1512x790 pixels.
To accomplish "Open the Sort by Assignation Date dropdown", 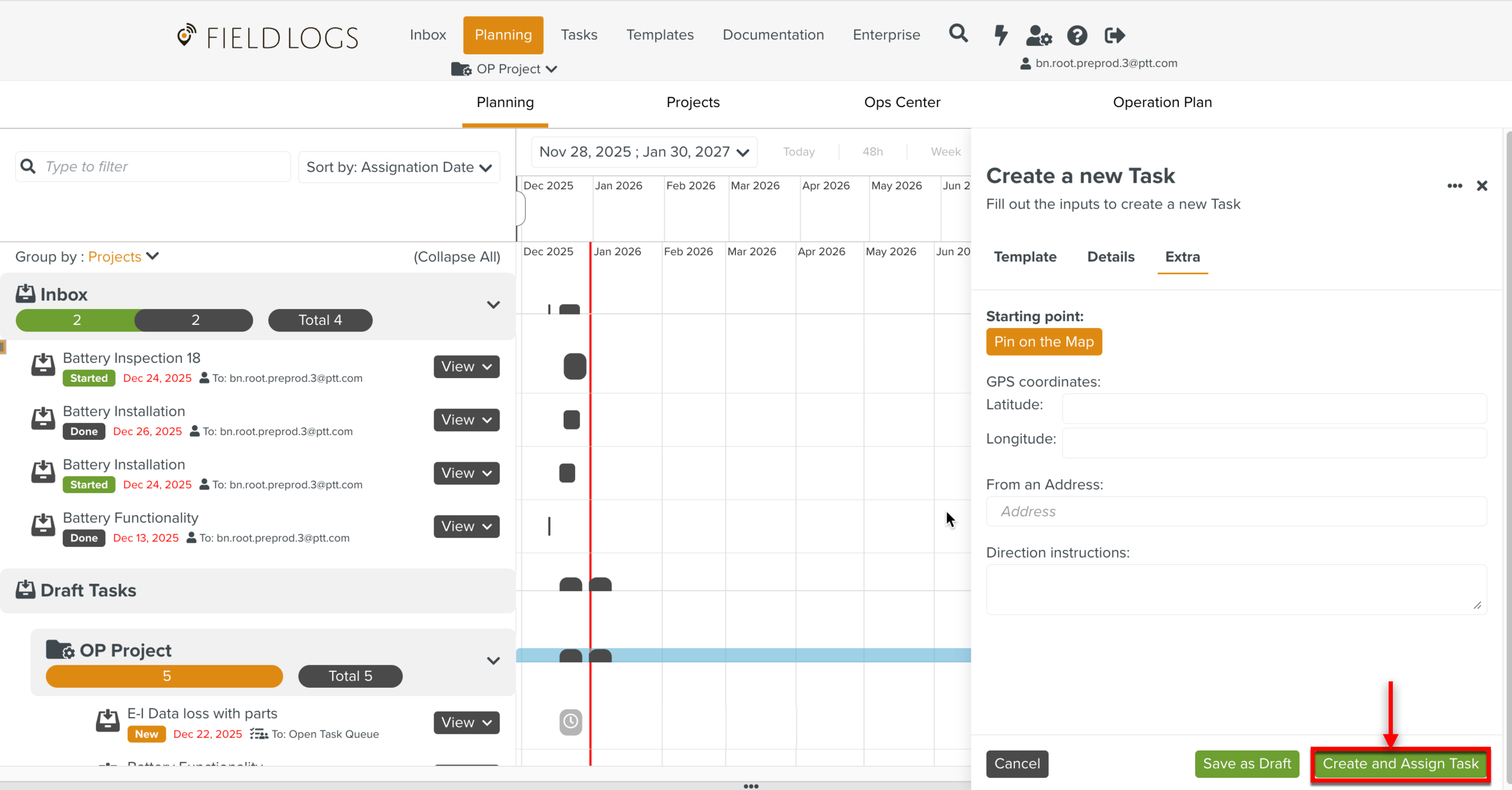I will (x=399, y=168).
